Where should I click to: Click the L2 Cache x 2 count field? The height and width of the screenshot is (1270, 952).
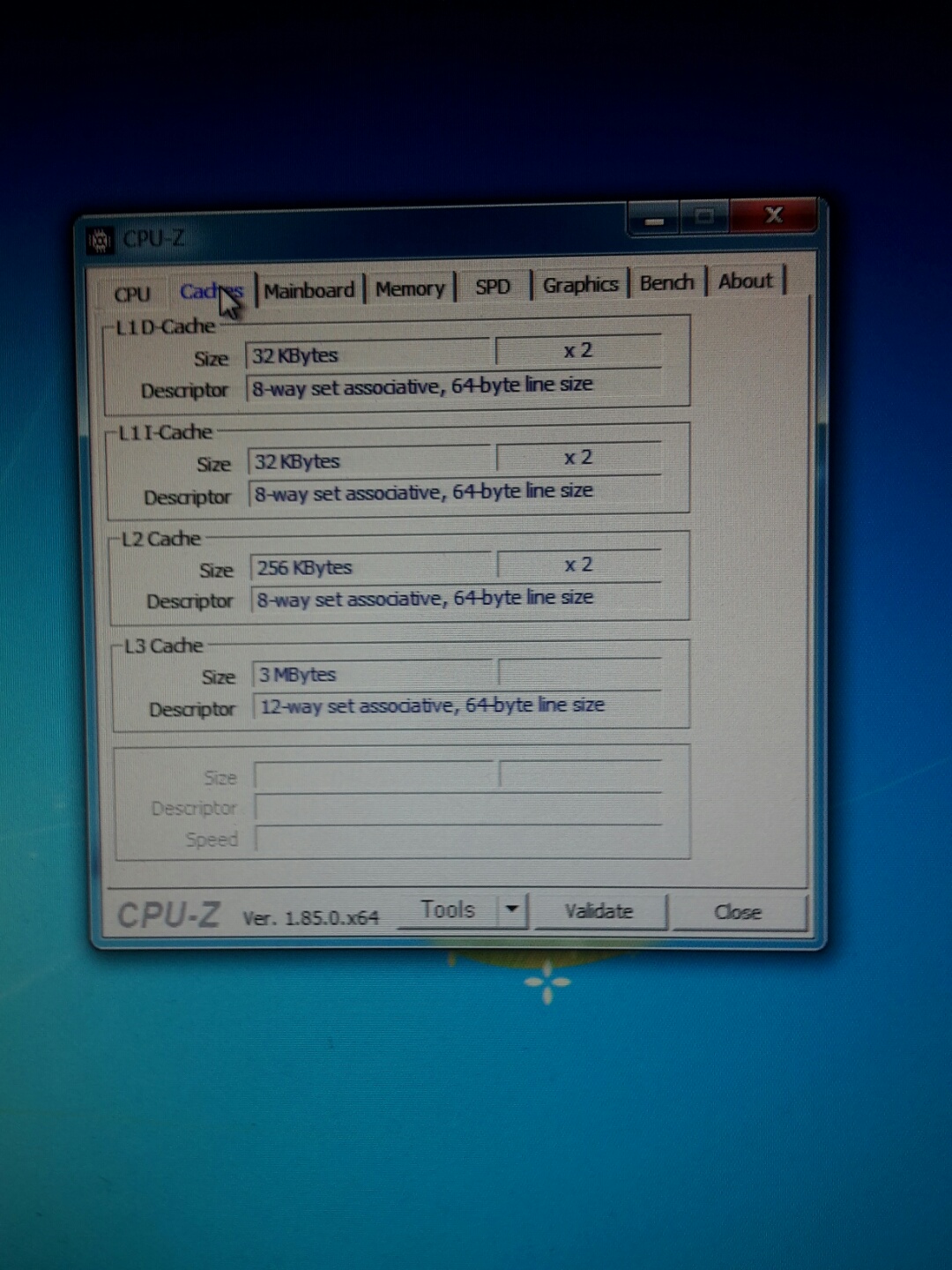[x=579, y=564]
